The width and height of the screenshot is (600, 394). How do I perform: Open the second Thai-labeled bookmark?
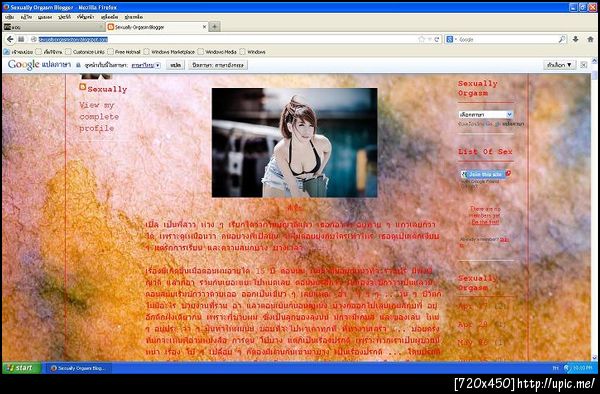point(49,52)
